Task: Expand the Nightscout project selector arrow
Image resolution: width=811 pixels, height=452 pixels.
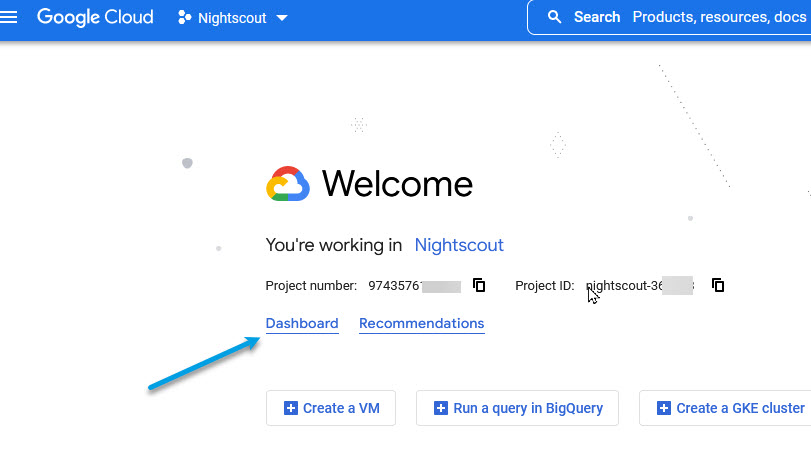Action: tap(281, 19)
